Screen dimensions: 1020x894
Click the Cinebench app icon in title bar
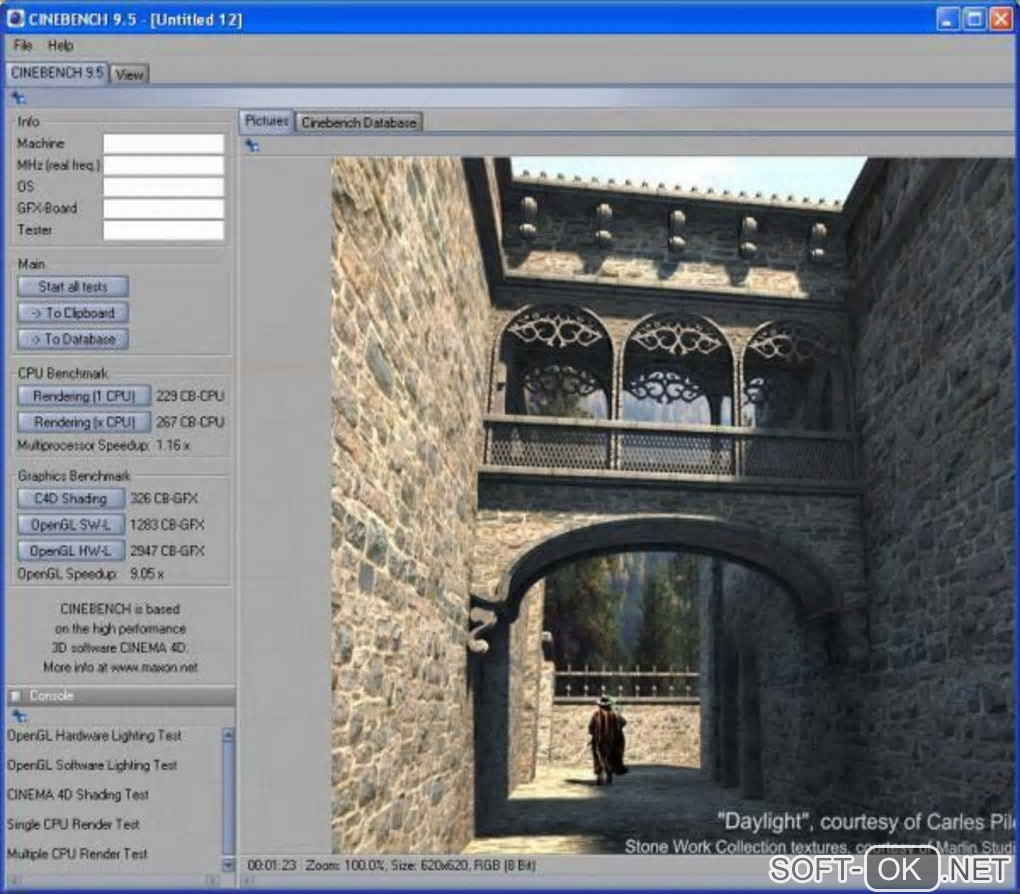(x=15, y=18)
